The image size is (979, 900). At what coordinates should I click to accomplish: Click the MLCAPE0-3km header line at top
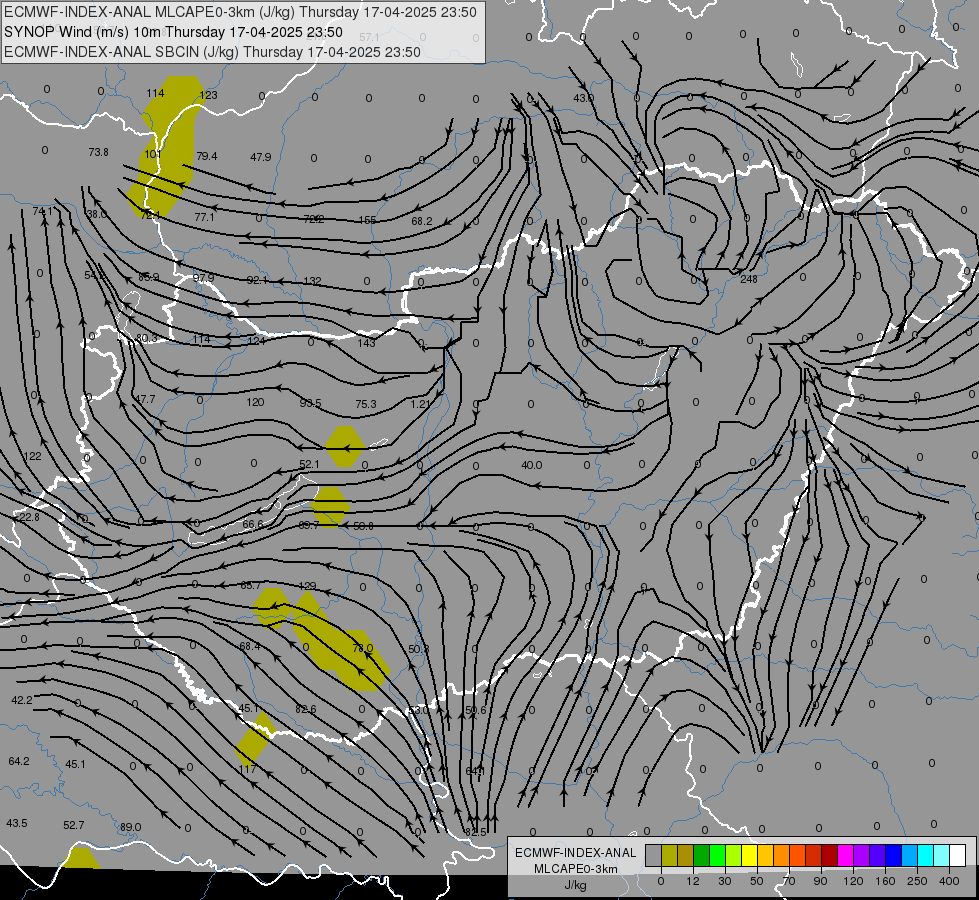pyautogui.click(x=240, y=12)
